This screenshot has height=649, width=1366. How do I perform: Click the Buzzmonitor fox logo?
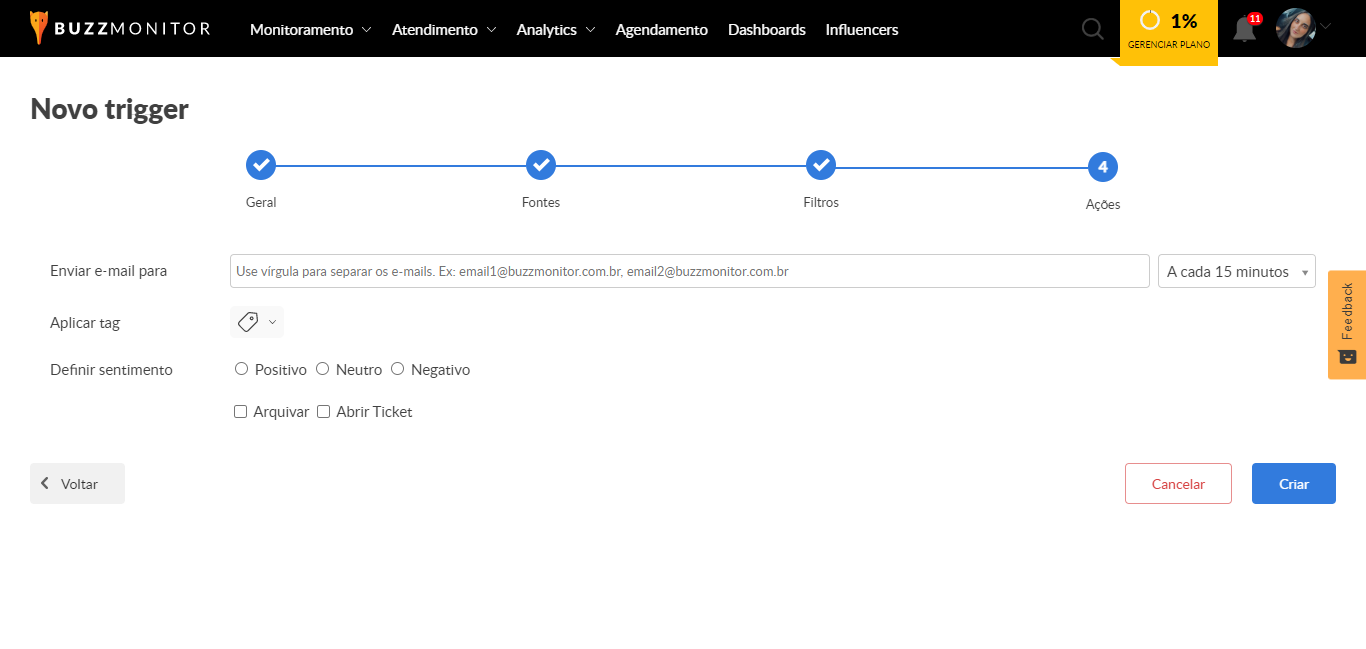point(39,28)
